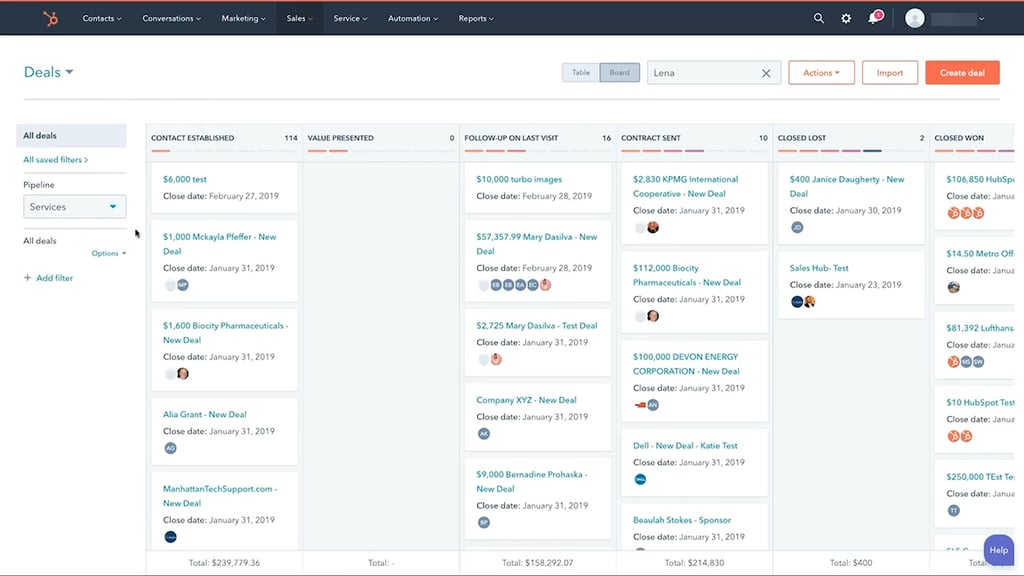Open the Help chat bubble
Image resolution: width=1024 pixels, height=576 pixels.
pyautogui.click(x=999, y=550)
